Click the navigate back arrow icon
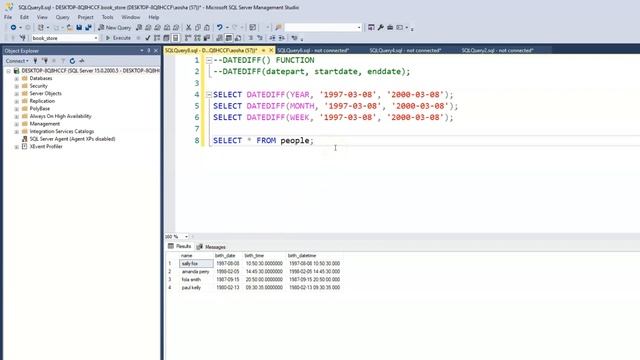640x360 pixels. point(13,27)
